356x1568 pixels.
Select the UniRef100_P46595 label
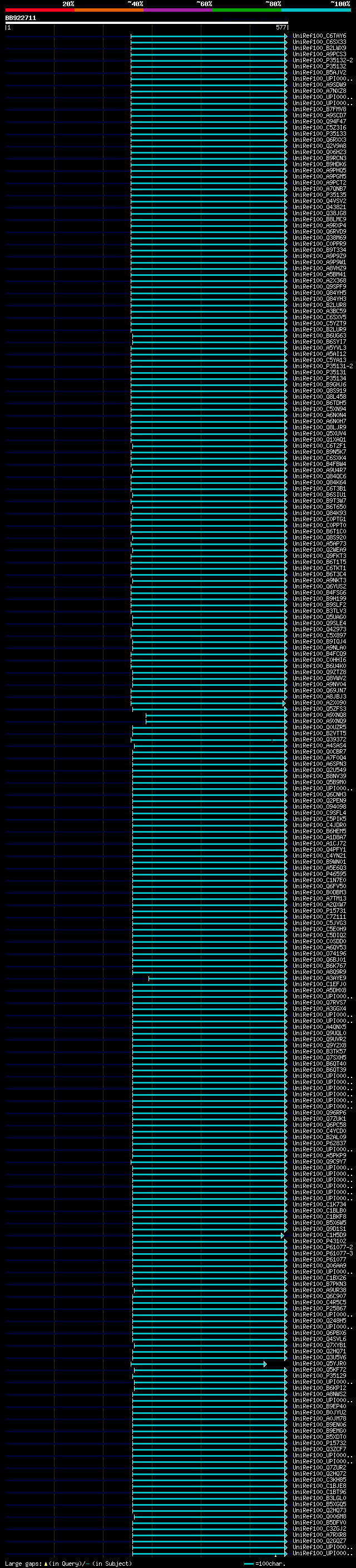(319, 874)
